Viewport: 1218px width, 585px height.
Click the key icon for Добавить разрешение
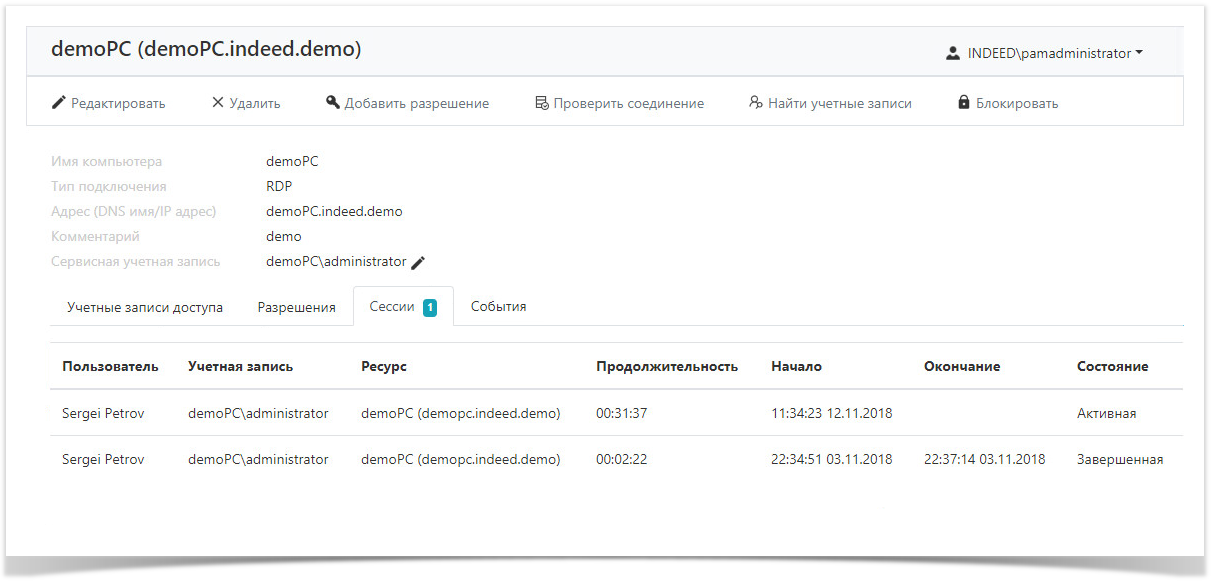click(333, 103)
